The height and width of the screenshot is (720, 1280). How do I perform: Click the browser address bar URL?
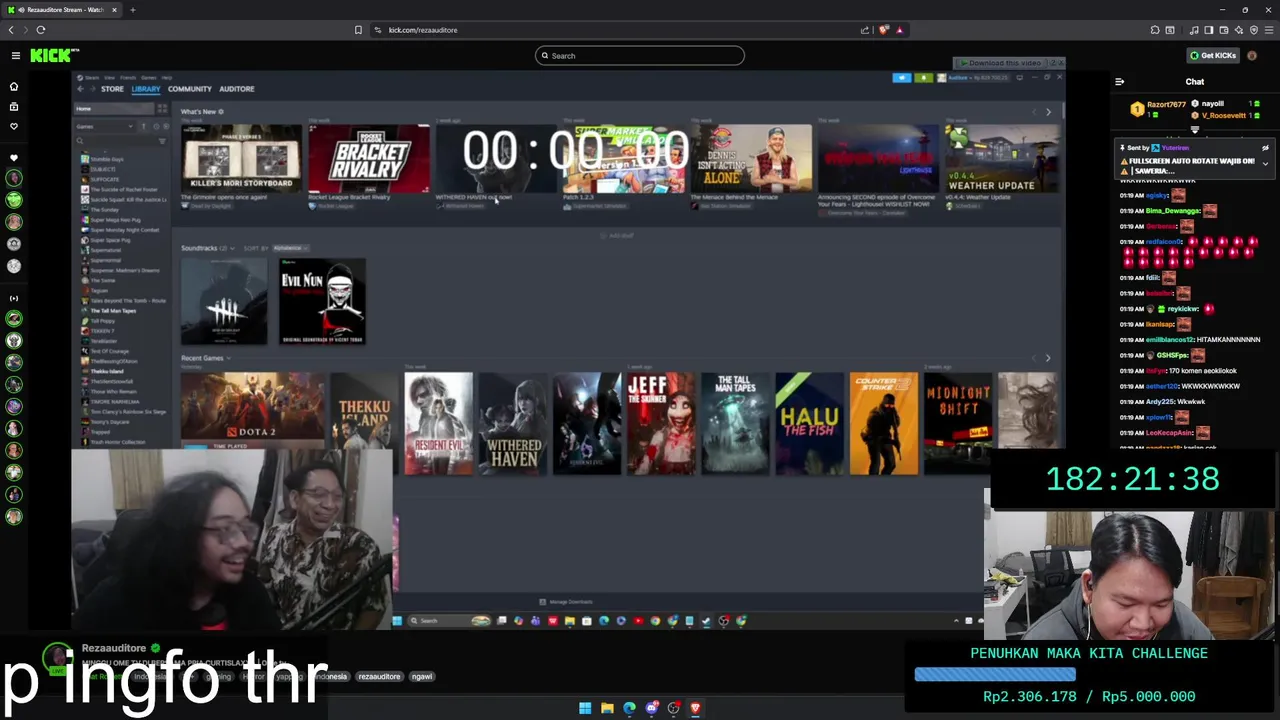(x=423, y=30)
